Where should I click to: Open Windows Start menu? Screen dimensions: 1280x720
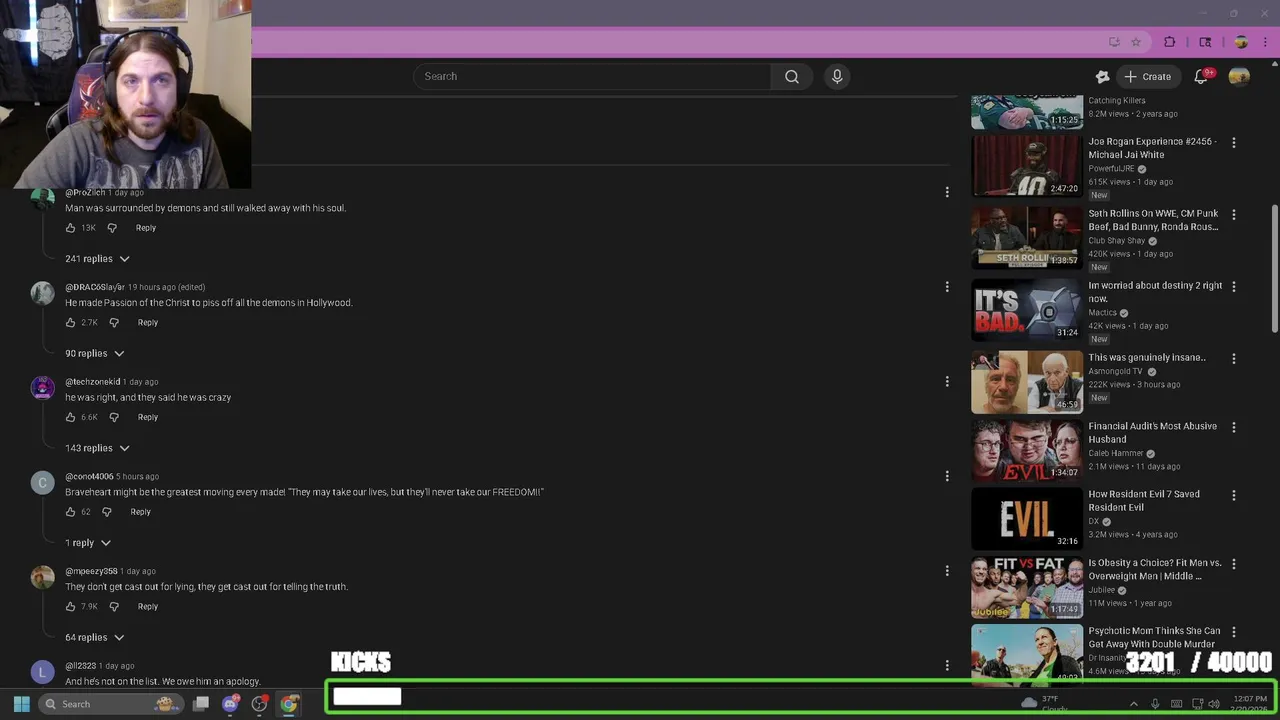click(x=21, y=704)
